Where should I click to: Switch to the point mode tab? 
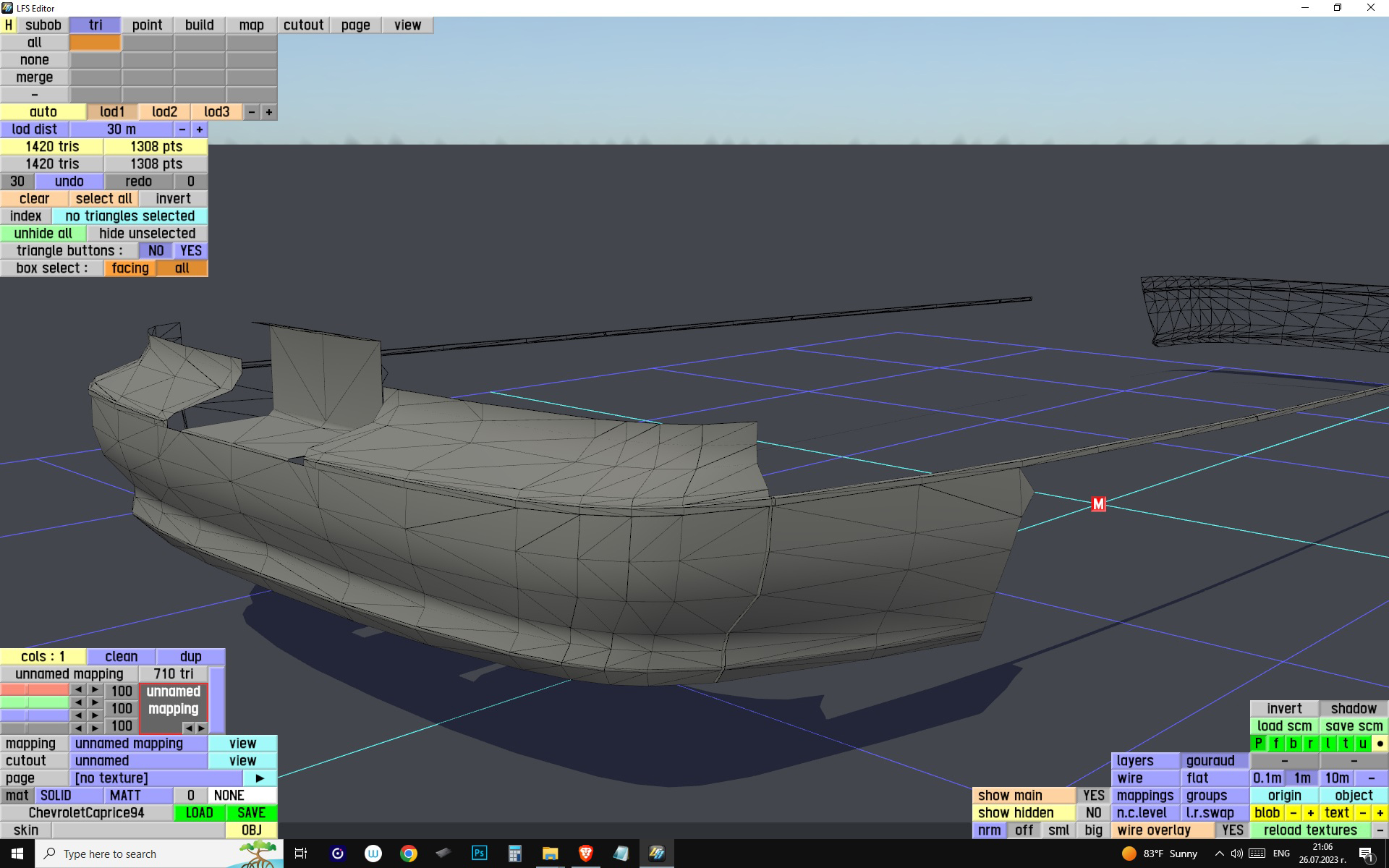coord(147,25)
